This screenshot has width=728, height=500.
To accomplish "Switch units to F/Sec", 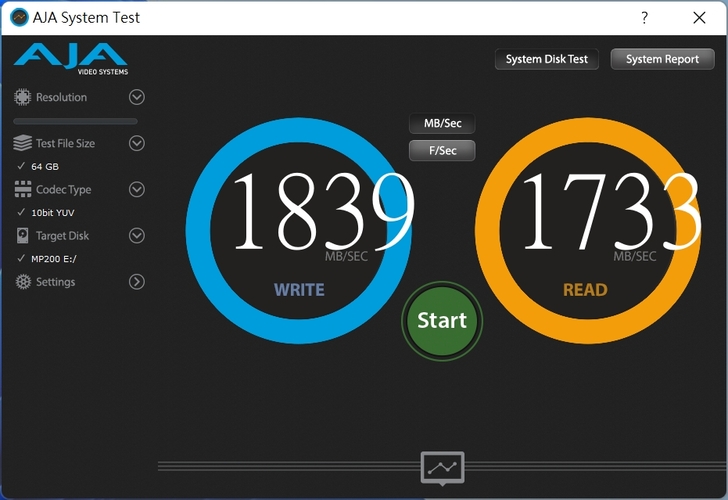I will 442,150.
